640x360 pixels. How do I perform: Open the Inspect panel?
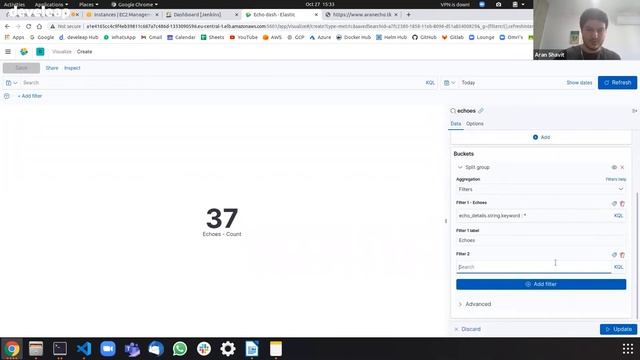[x=72, y=68]
